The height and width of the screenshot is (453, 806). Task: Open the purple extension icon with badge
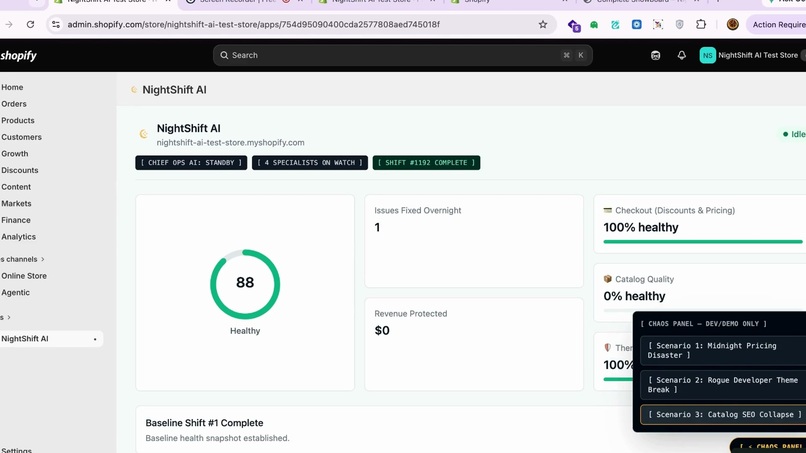[x=574, y=25]
